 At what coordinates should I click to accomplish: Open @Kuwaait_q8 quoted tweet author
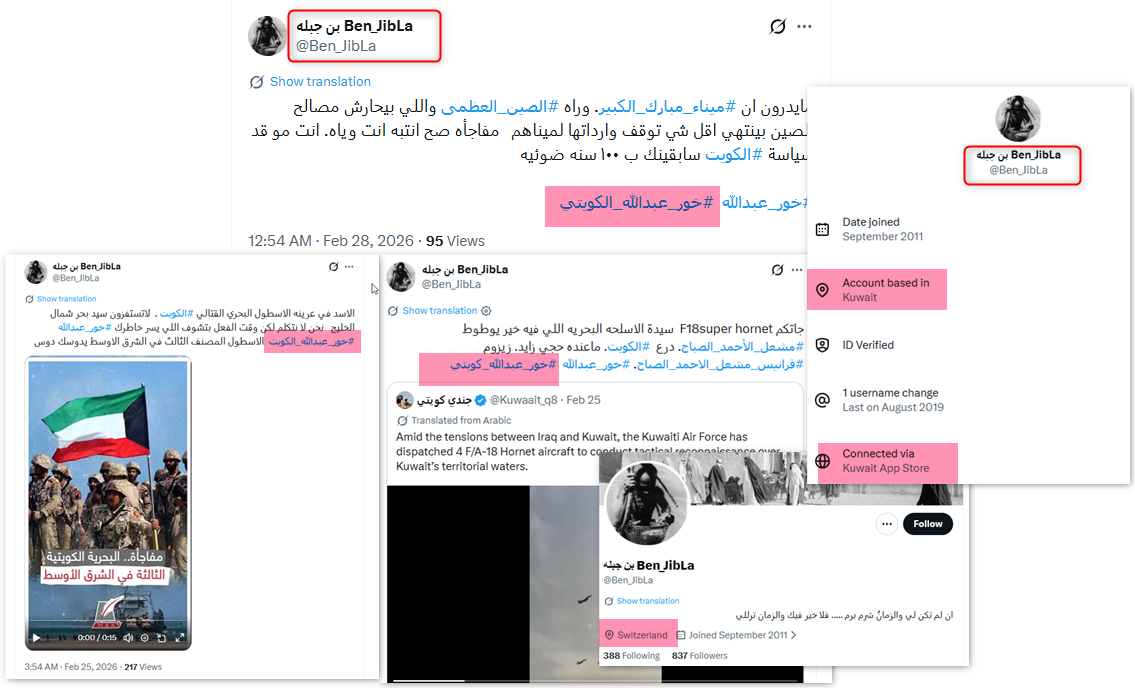[523, 400]
